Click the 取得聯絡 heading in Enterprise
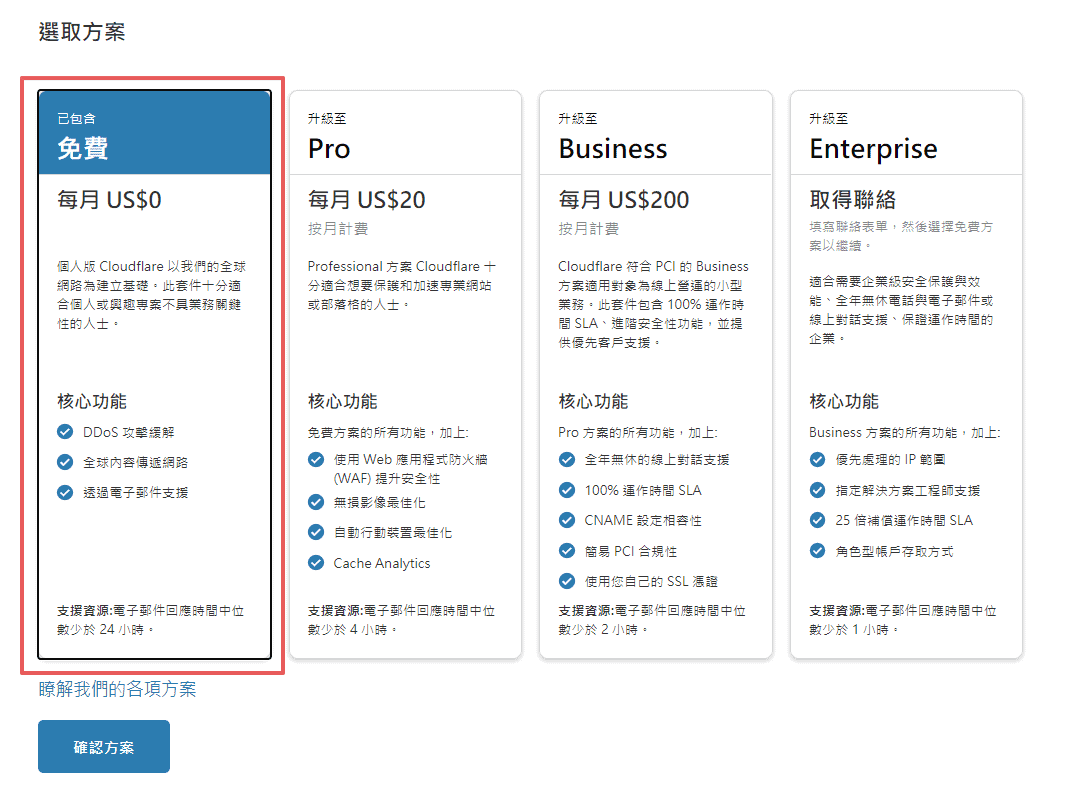The width and height of the screenshot is (1081, 795). pyautogui.click(x=852, y=200)
